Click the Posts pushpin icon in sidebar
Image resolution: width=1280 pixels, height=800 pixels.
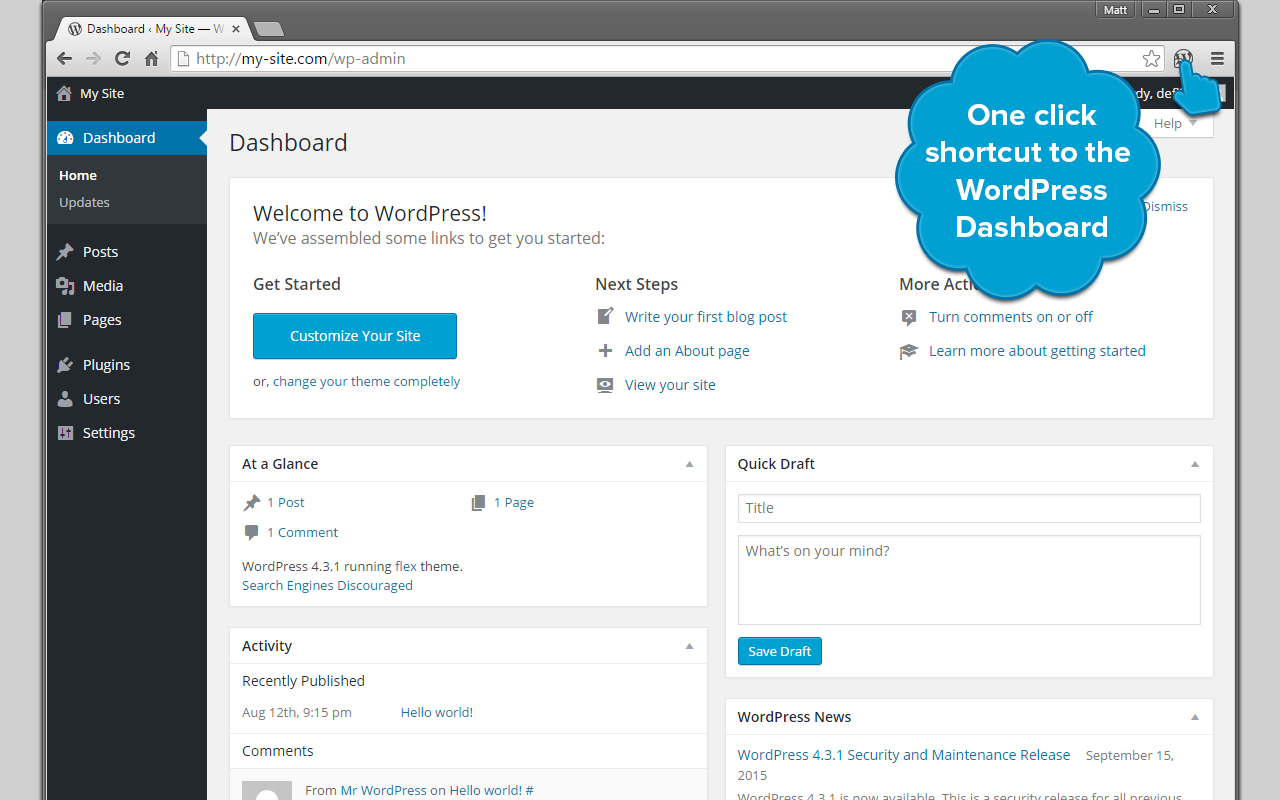65,252
